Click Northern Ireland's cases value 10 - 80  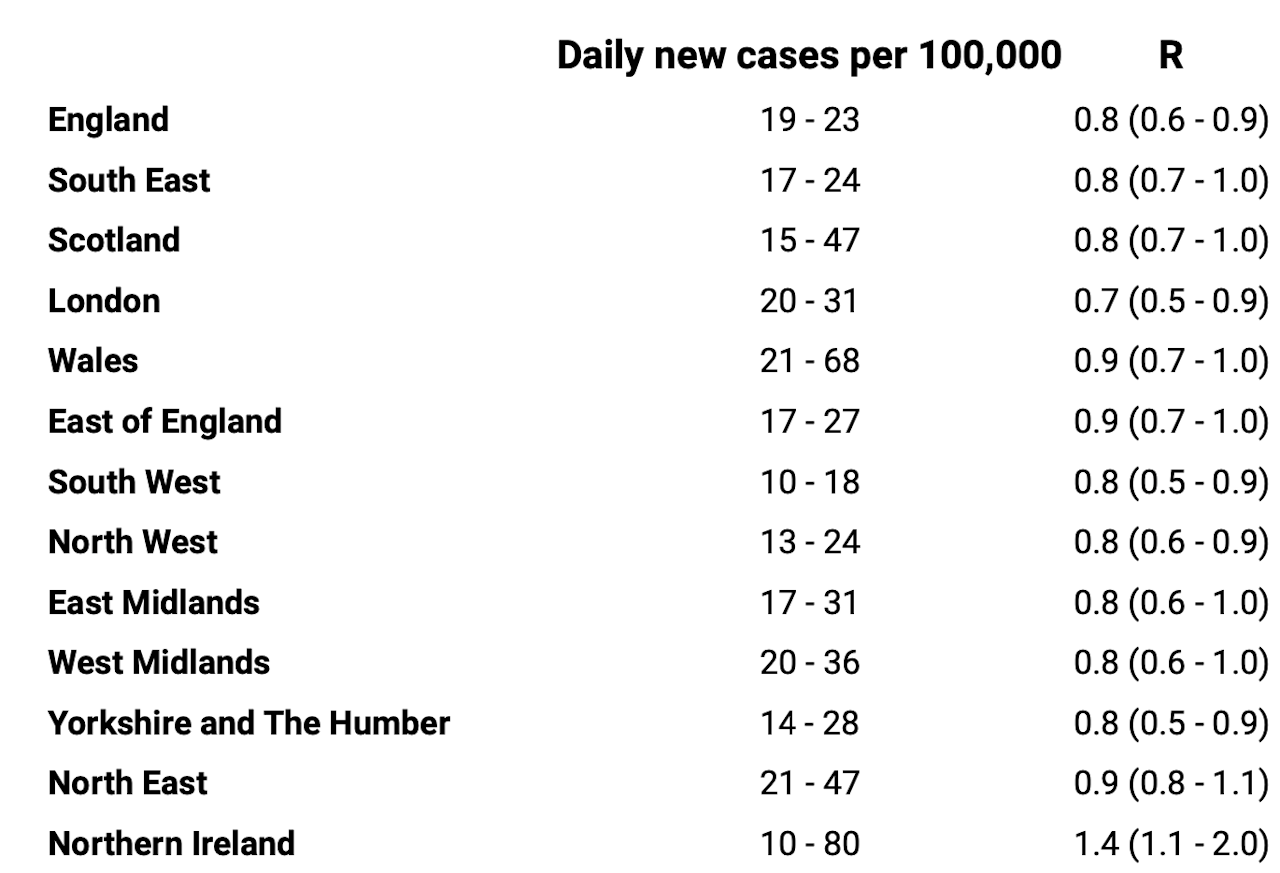[809, 843]
